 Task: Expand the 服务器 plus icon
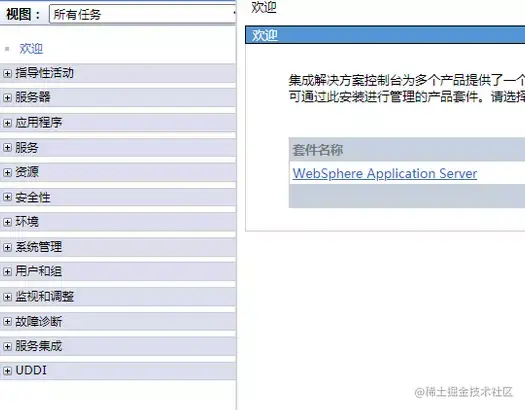[7, 98]
